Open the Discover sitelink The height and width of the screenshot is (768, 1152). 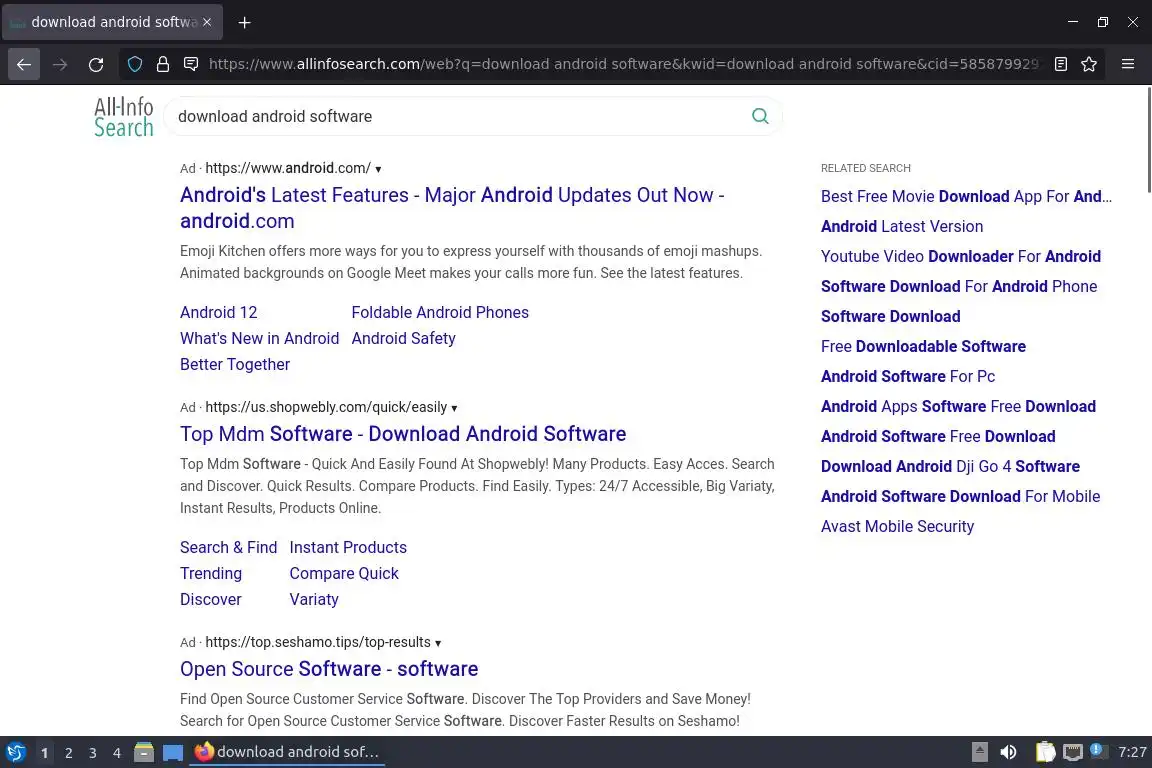pyautogui.click(x=210, y=600)
